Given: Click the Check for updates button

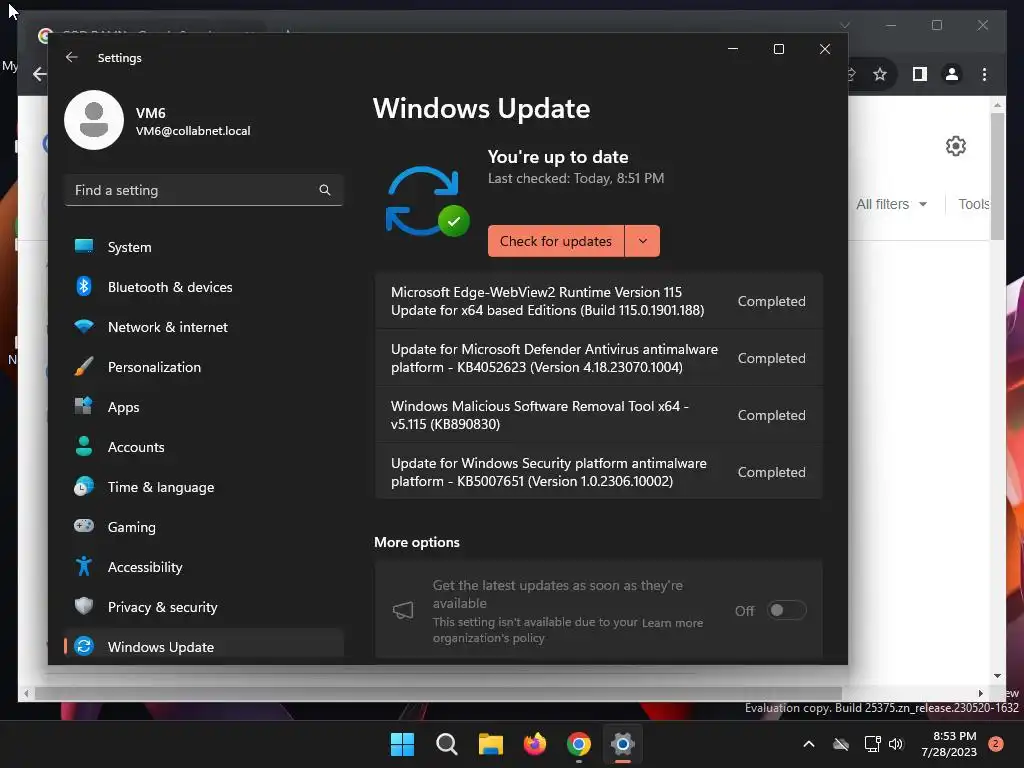Looking at the screenshot, I should point(556,241).
